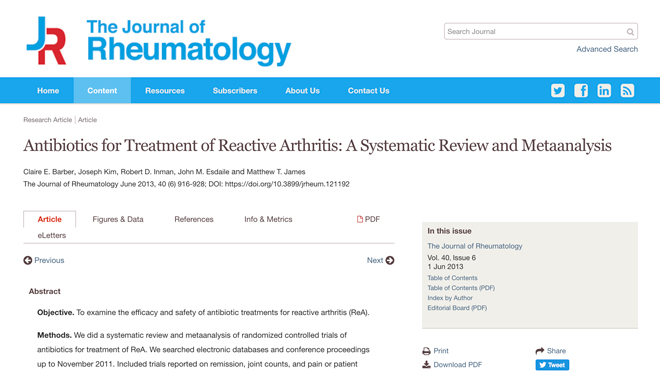Click the magnifier search icon
This screenshot has height=372, width=660.
pyautogui.click(x=630, y=32)
